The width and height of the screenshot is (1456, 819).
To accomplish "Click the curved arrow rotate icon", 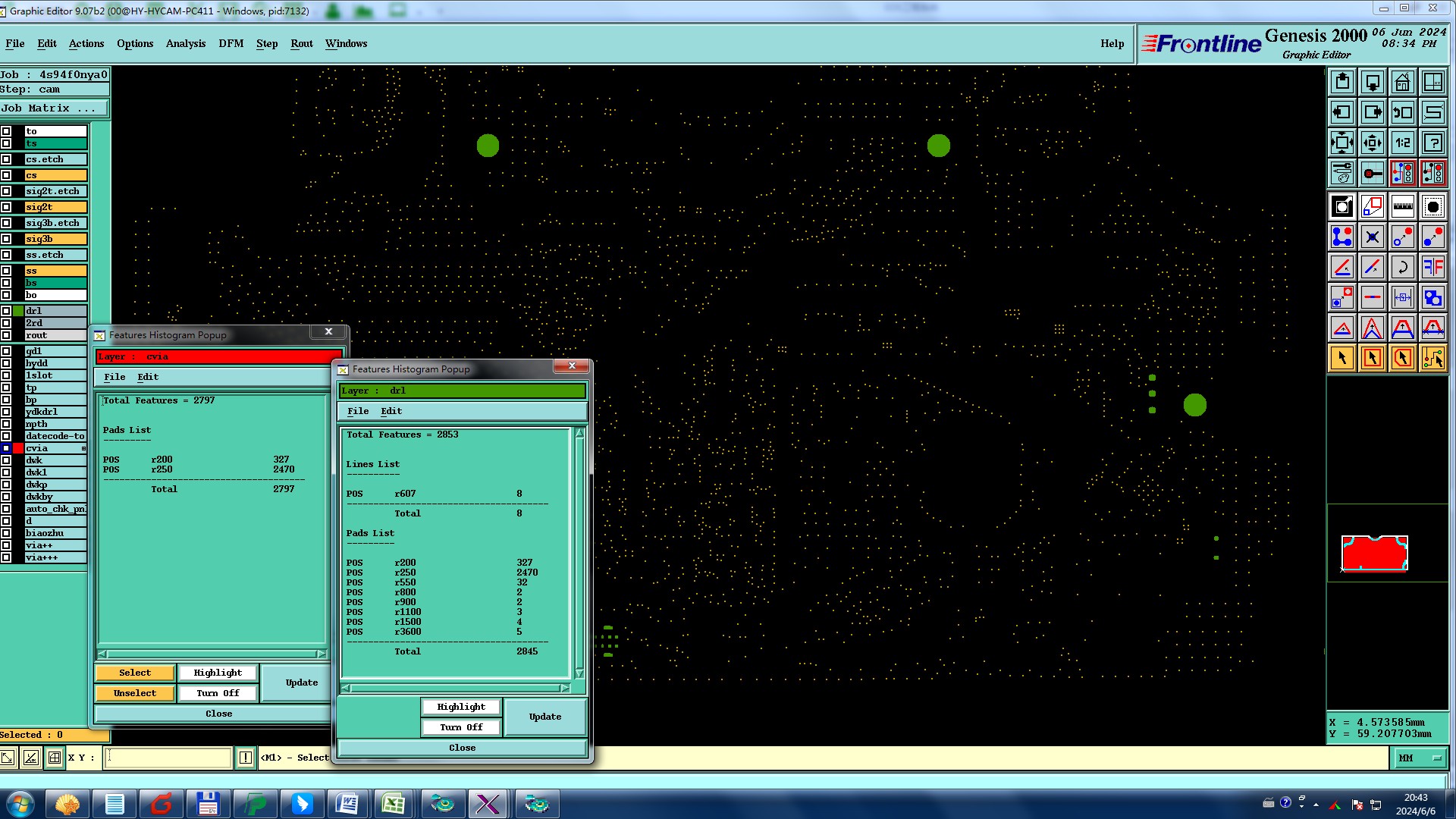I will click(1403, 267).
